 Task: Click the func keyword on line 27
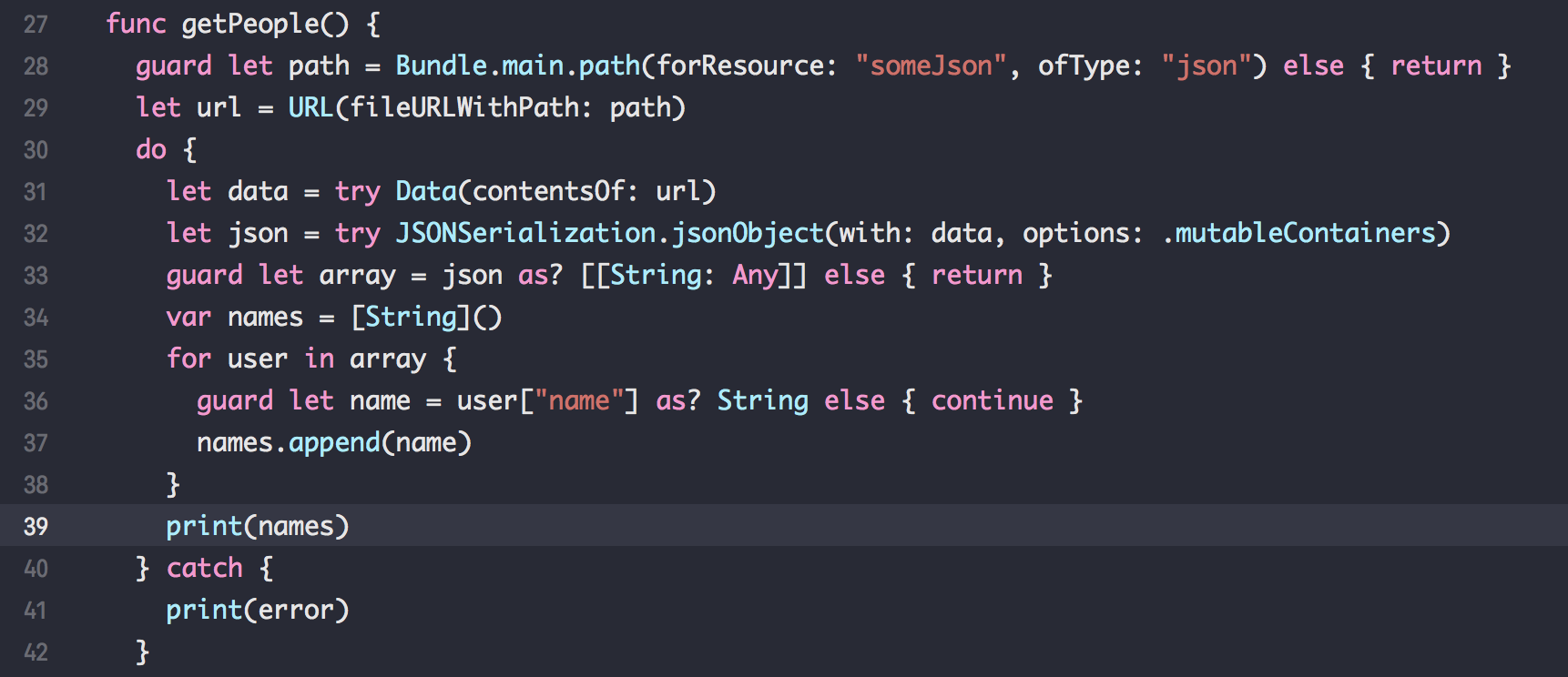(x=136, y=25)
